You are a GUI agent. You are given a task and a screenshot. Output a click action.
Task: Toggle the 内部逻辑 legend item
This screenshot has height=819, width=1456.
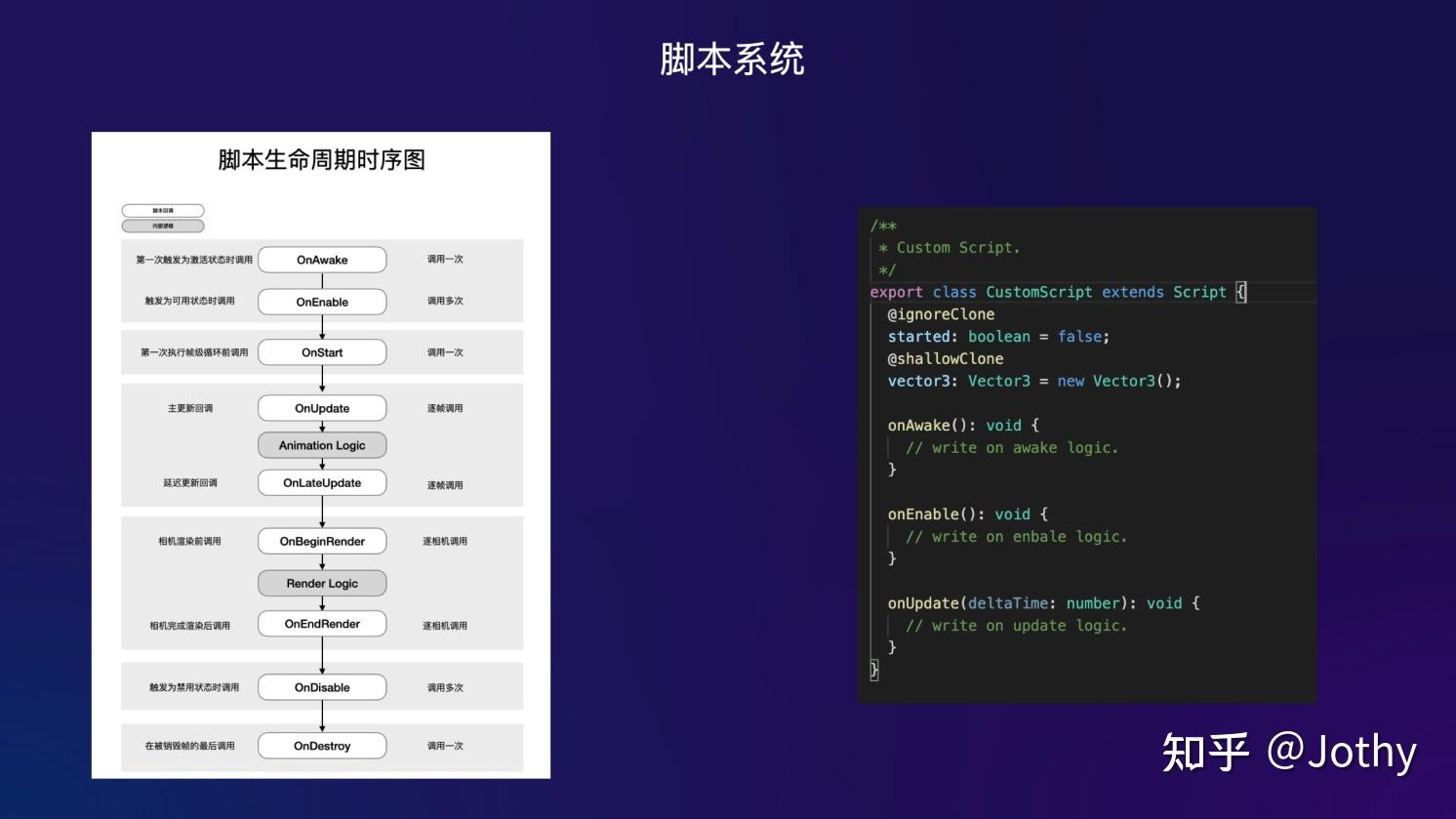pos(162,225)
